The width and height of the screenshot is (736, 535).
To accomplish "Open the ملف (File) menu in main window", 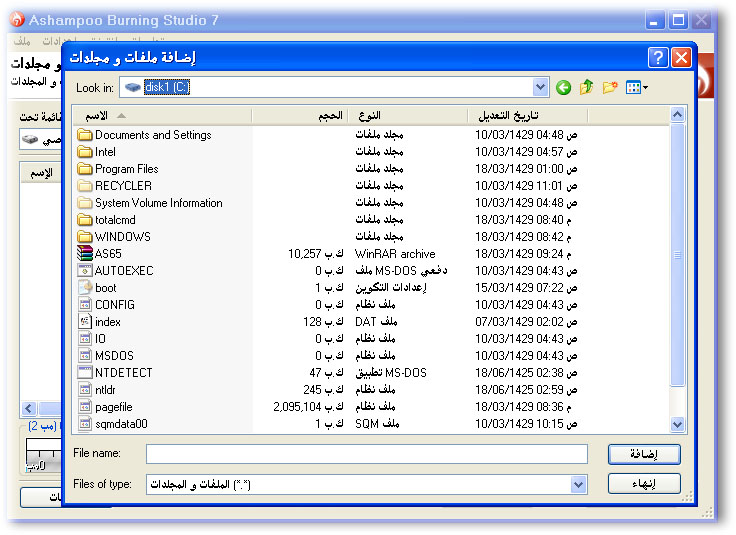I will [x=22, y=41].
